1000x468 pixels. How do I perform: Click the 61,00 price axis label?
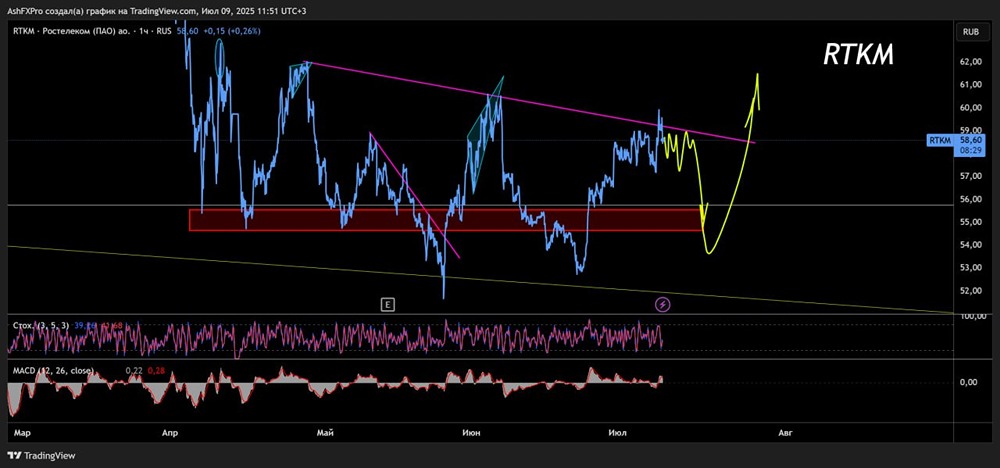969,85
